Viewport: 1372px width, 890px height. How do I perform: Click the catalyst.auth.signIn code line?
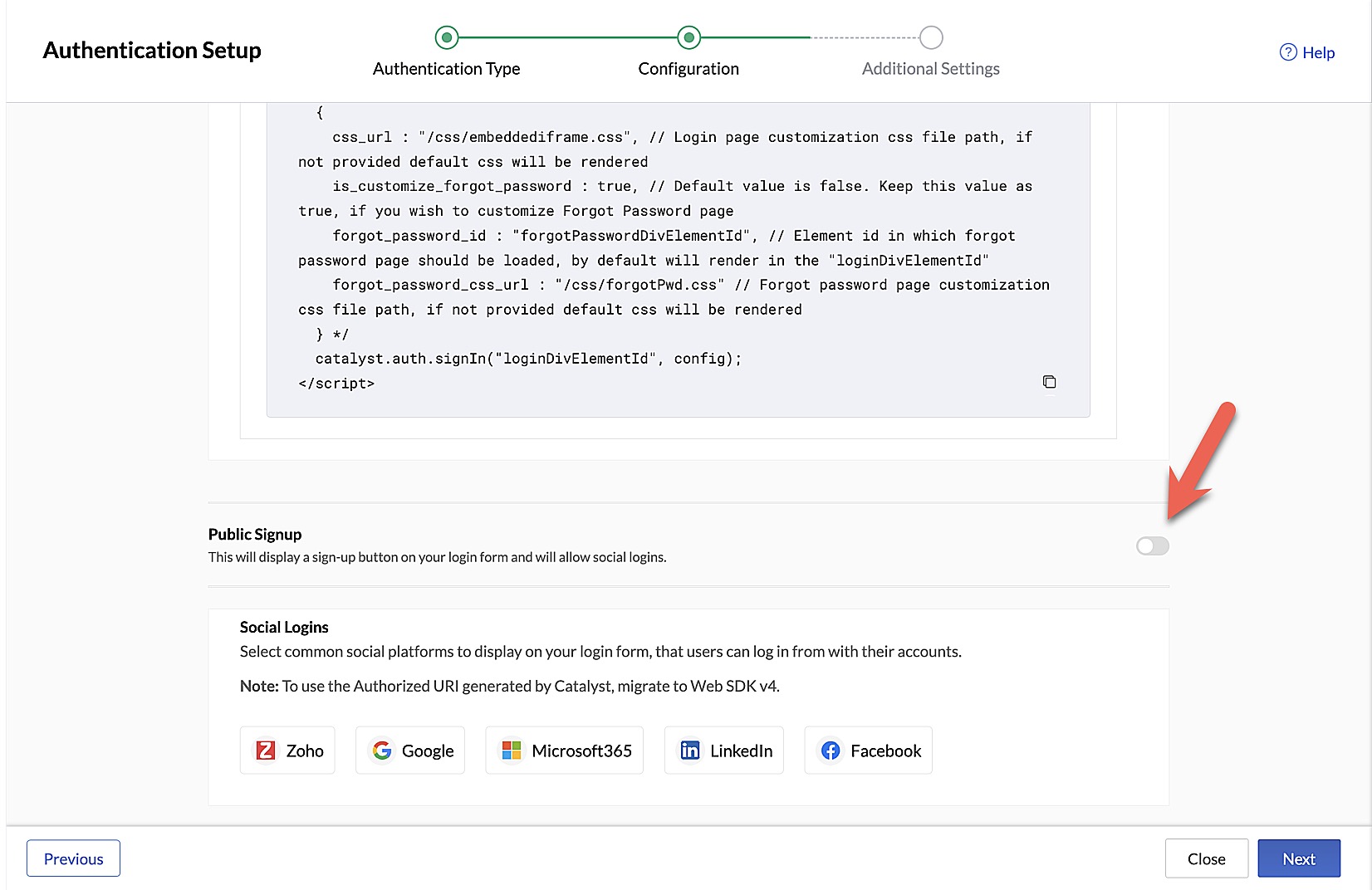point(528,359)
